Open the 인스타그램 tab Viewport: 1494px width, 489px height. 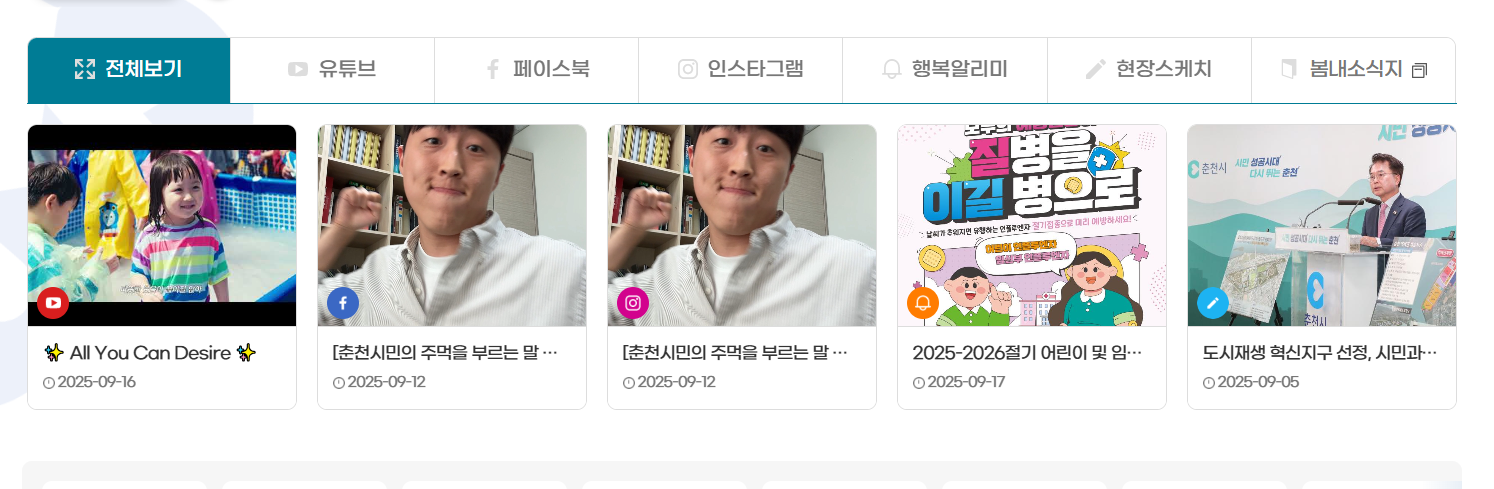pyautogui.click(x=740, y=70)
